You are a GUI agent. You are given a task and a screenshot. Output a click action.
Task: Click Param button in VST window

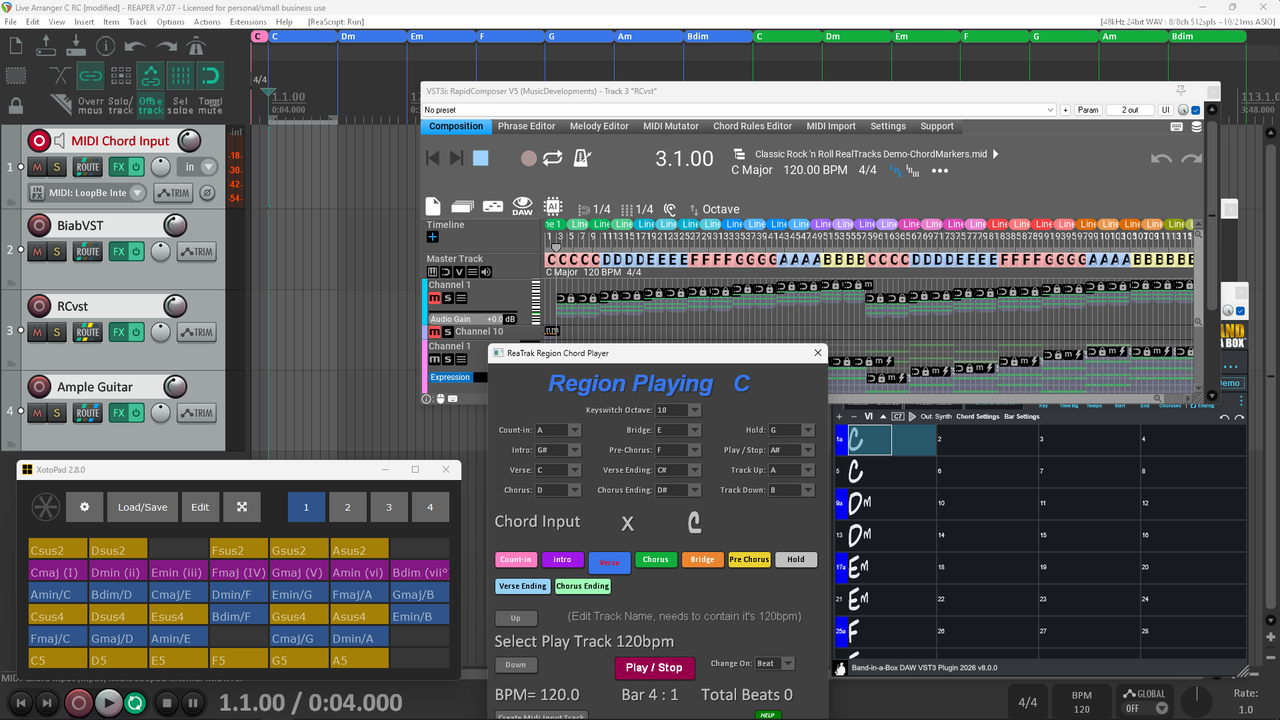(x=1088, y=110)
